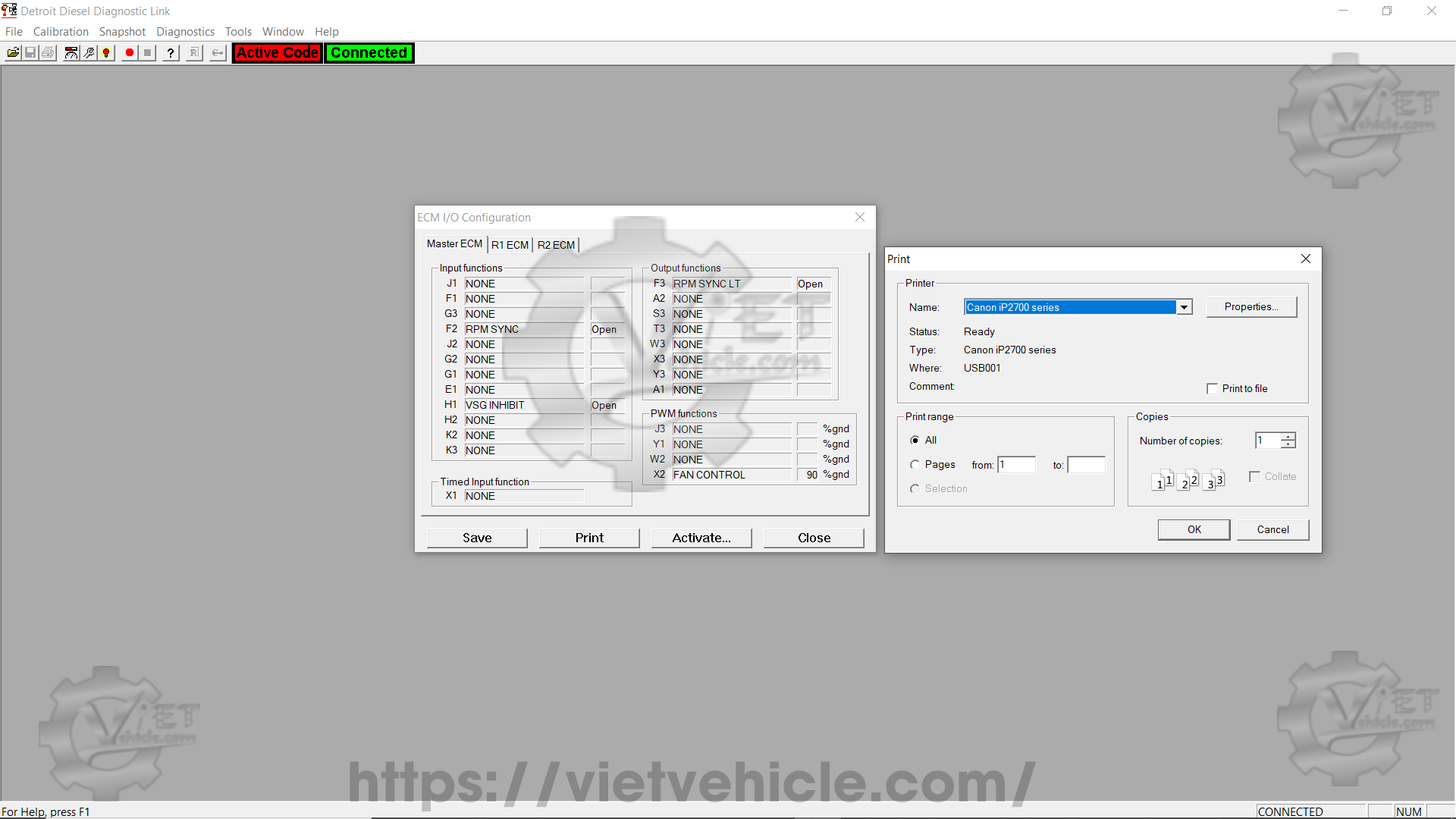The width and height of the screenshot is (1456, 819).
Task: Open the Diagnostics menu
Action: coord(185,32)
